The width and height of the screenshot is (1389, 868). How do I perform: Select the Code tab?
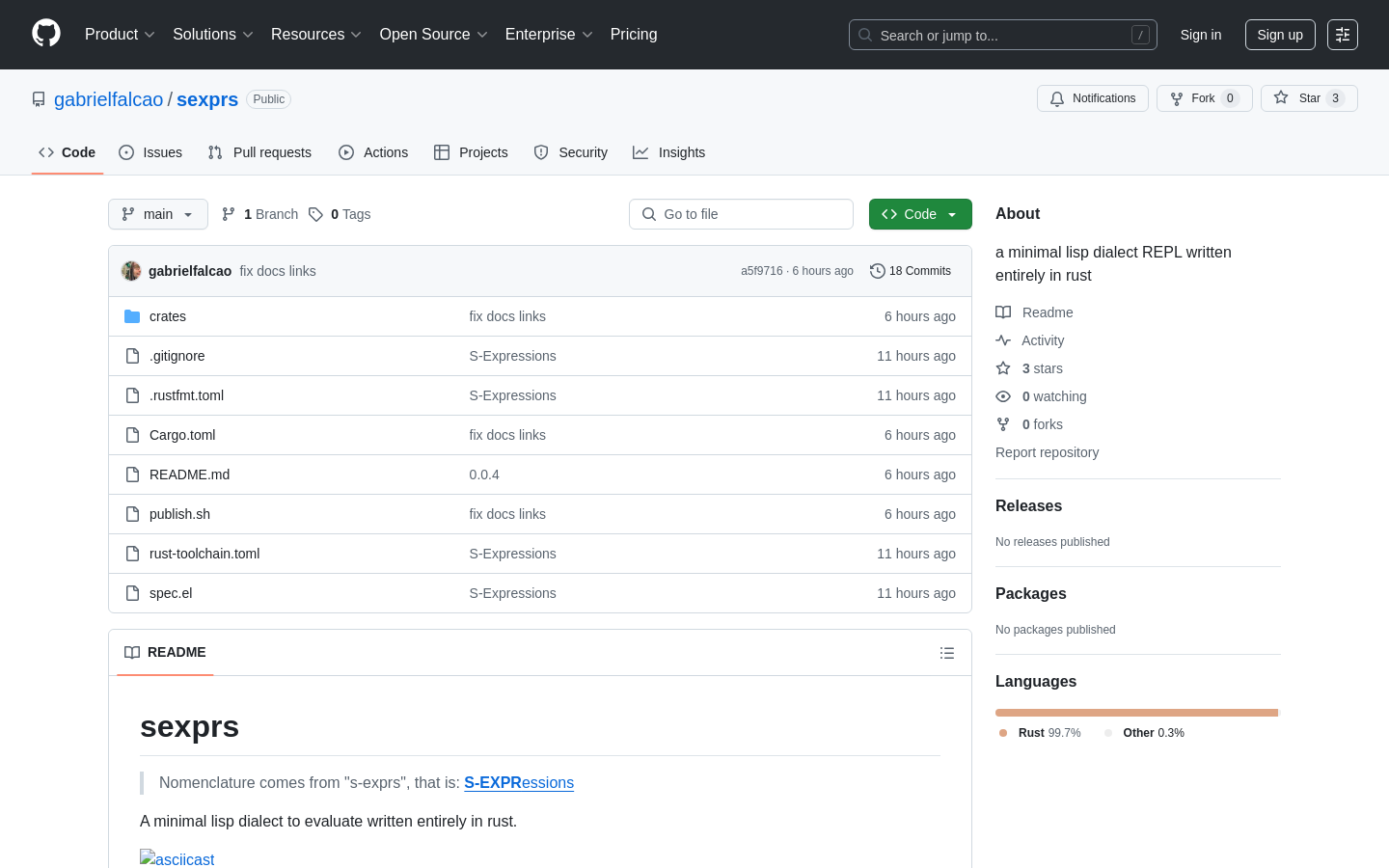[68, 152]
